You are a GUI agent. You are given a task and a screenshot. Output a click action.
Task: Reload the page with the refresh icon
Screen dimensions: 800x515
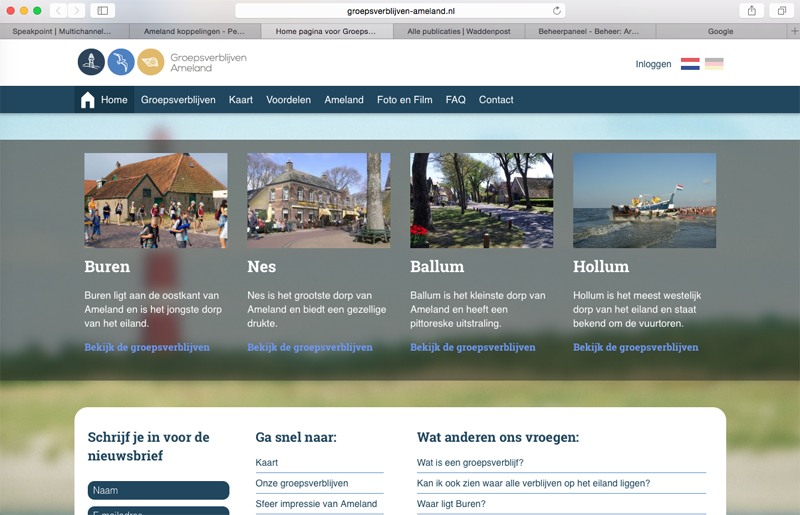[557, 11]
